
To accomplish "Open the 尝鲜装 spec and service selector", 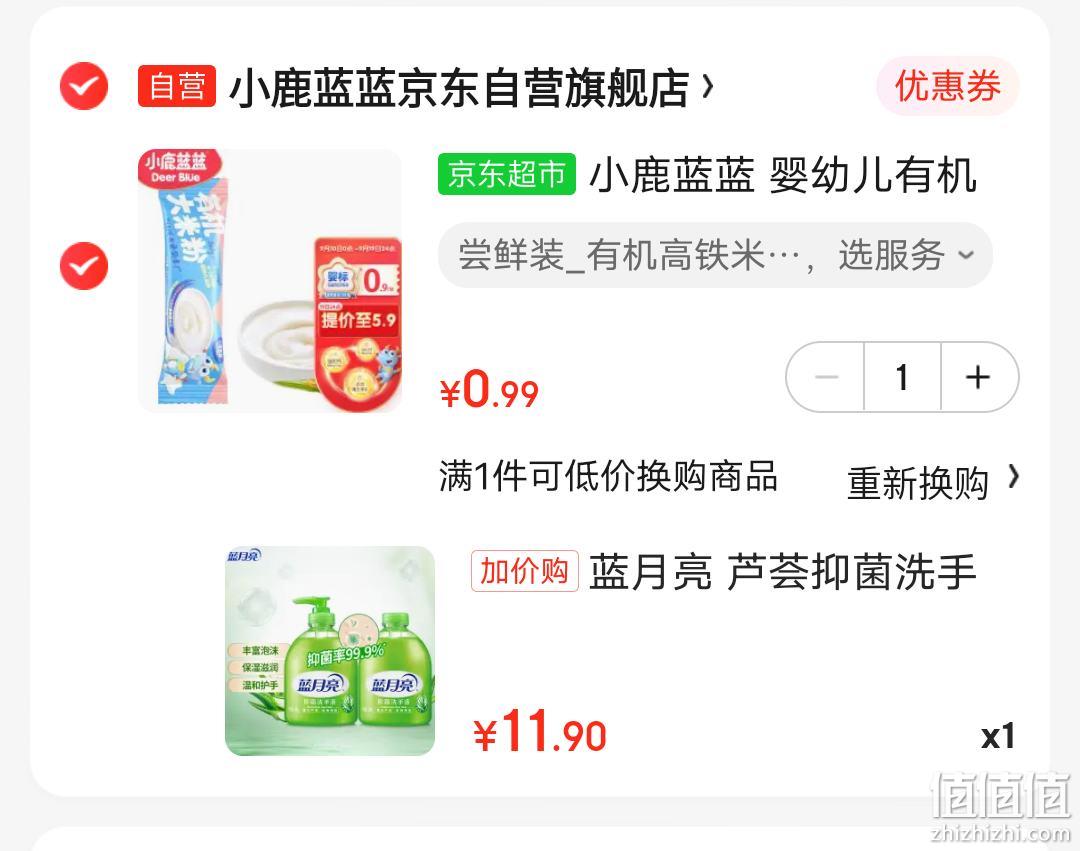I will 715,255.
